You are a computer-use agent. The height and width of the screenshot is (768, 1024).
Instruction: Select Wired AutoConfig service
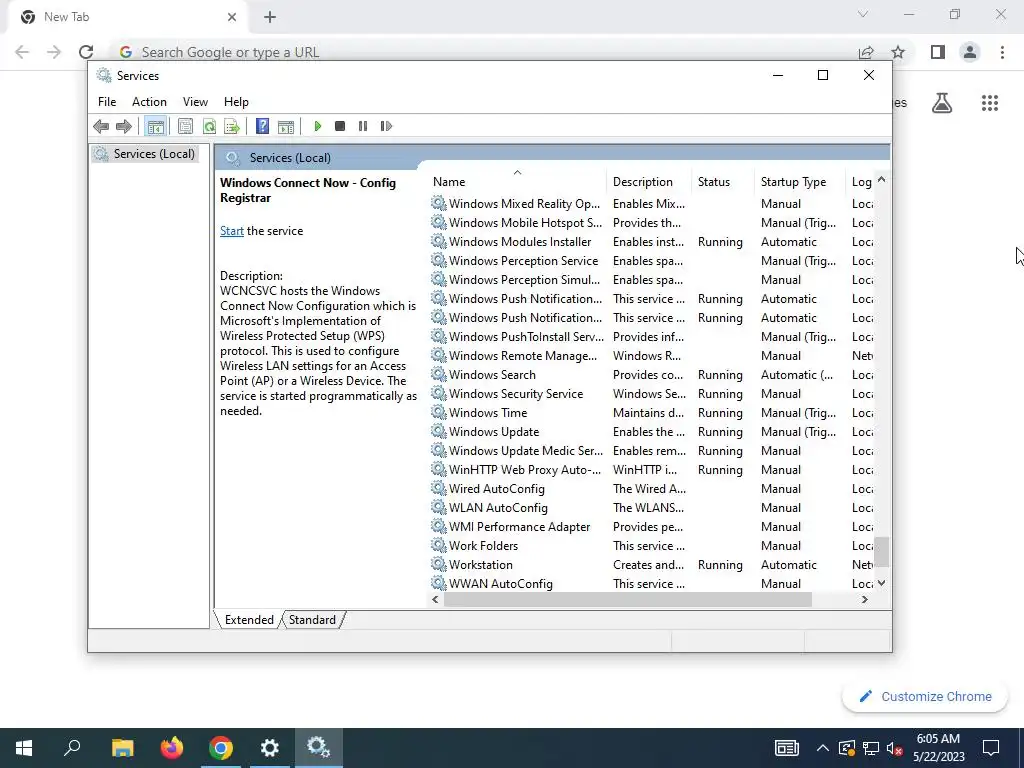pyautogui.click(x=652, y=488)
